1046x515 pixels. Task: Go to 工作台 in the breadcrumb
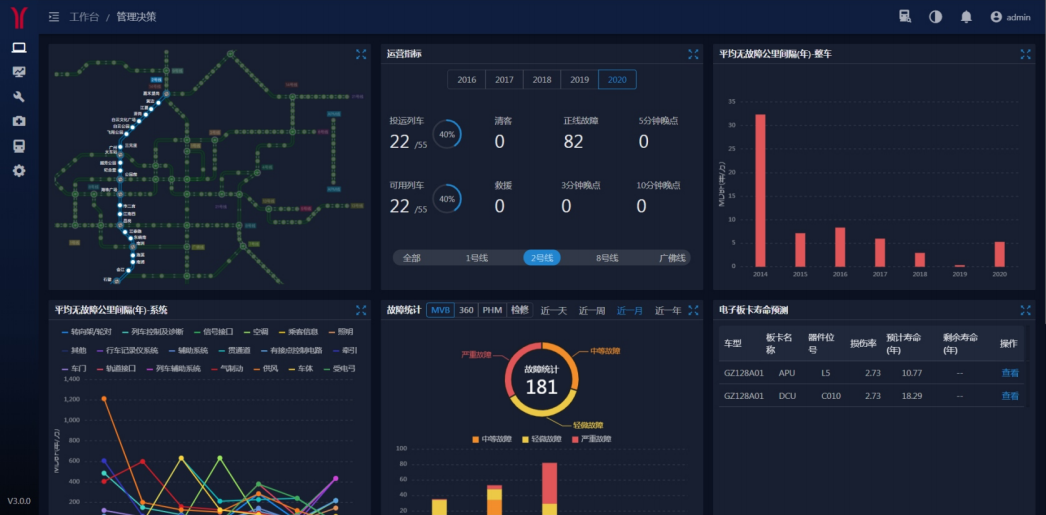click(x=83, y=17)
